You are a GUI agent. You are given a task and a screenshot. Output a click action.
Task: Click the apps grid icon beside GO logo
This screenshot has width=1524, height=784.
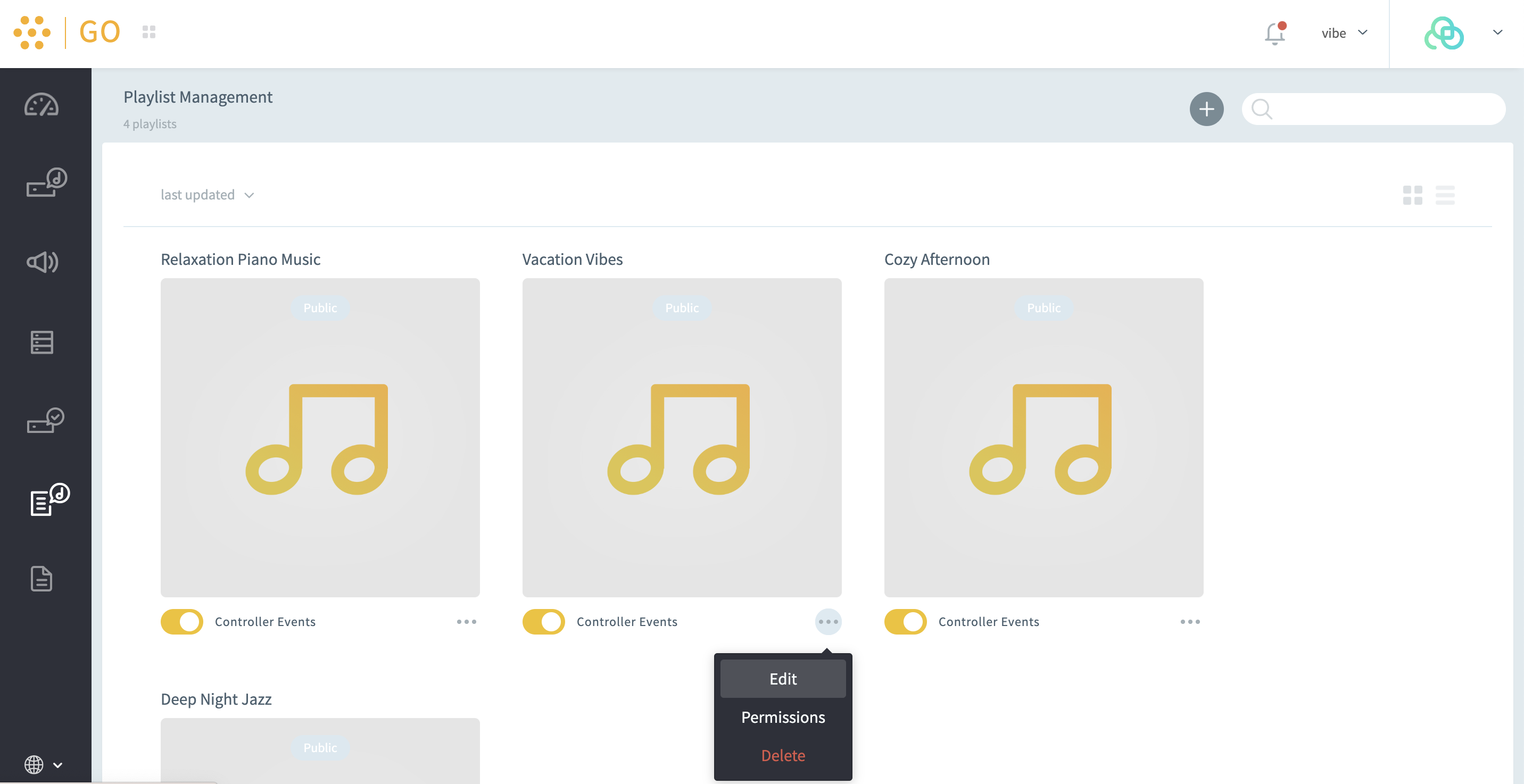coord(148,32)
